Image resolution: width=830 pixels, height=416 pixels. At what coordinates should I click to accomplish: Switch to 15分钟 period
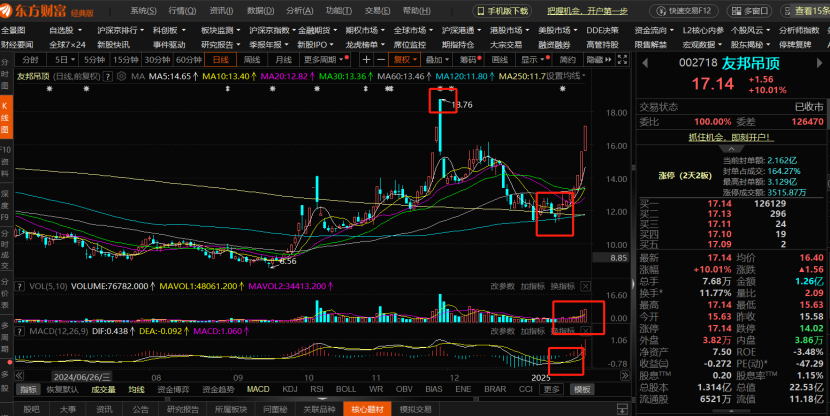126,60
